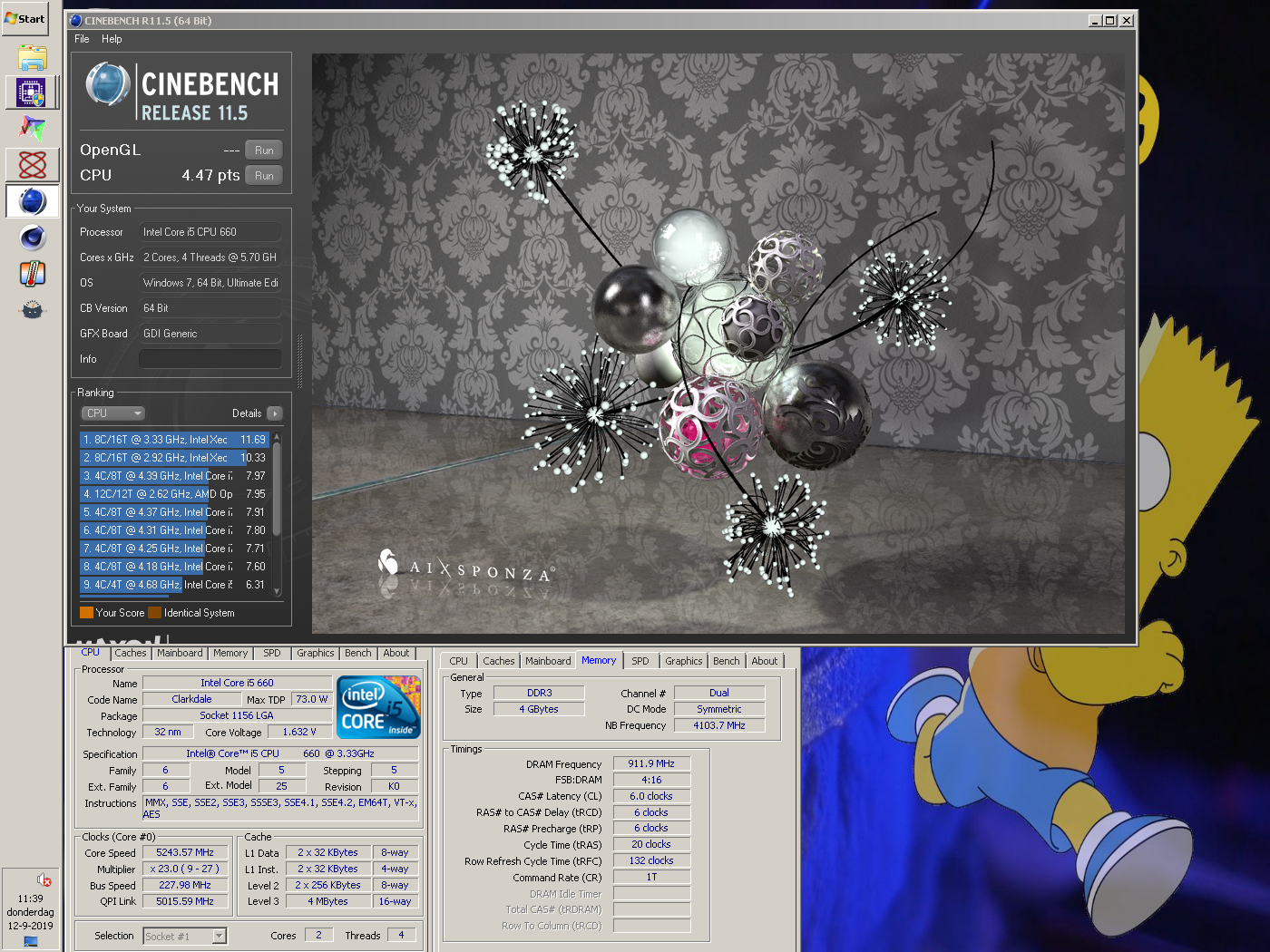Open the Start menu button
1270x952 pixels.
click(25, 18)
